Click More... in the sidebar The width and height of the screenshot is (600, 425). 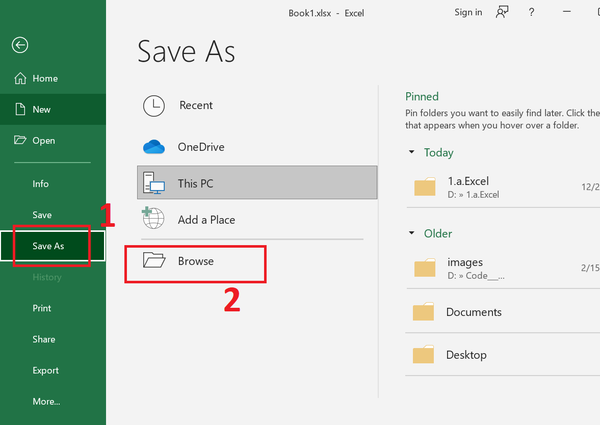[53, 401]
